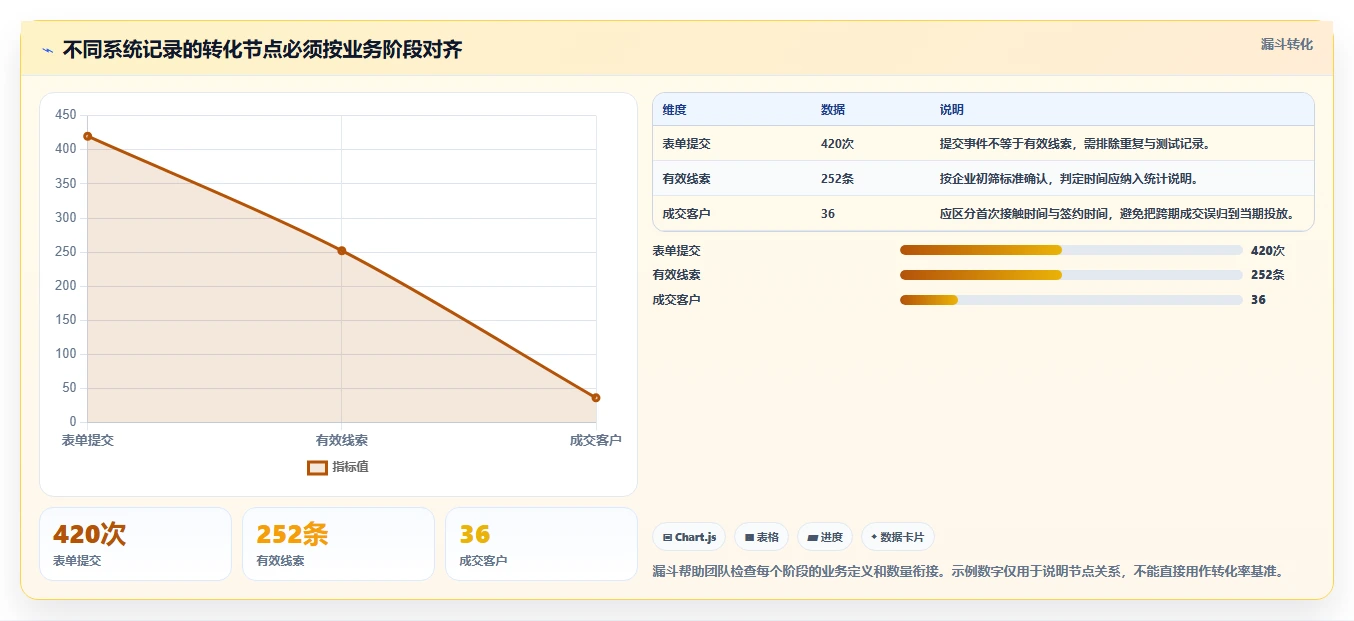Screen dimensions: 1354x621
Task: Click the 36 成交客户 data card
Action: (541, 544)
